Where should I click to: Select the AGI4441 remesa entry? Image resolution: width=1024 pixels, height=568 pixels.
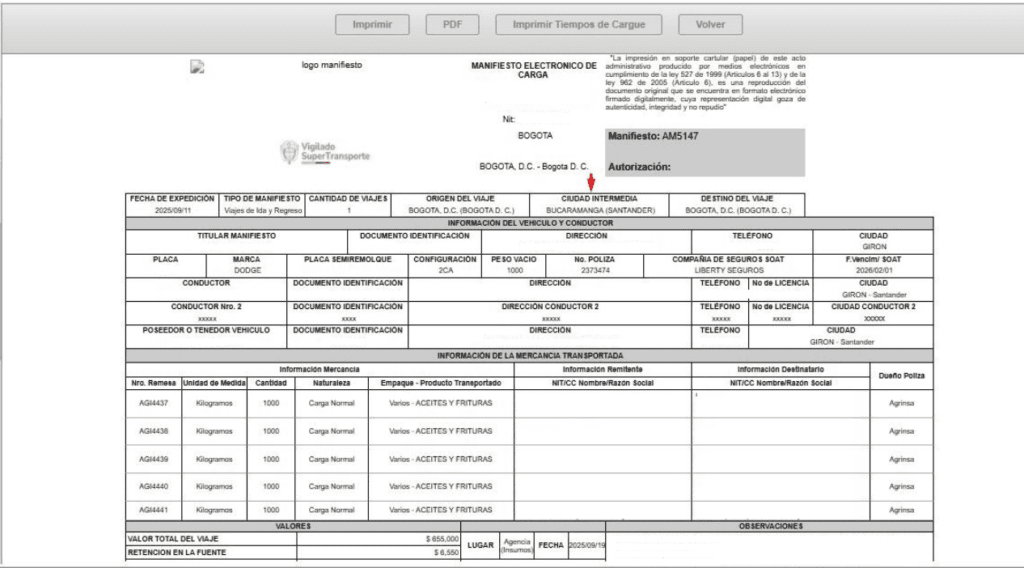coord(153,509)
